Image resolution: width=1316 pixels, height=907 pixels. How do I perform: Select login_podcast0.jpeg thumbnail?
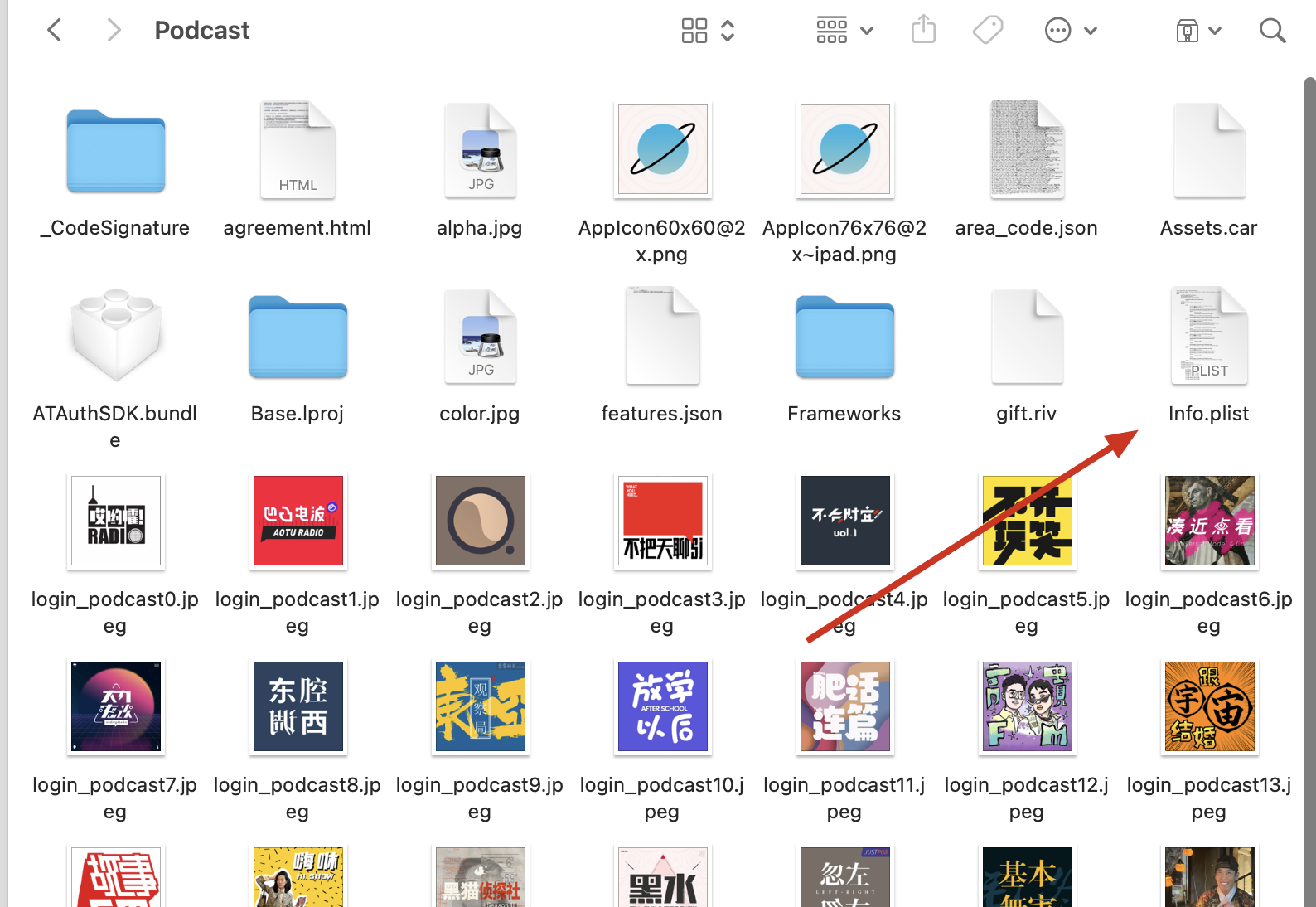click(x=116, y=521)
